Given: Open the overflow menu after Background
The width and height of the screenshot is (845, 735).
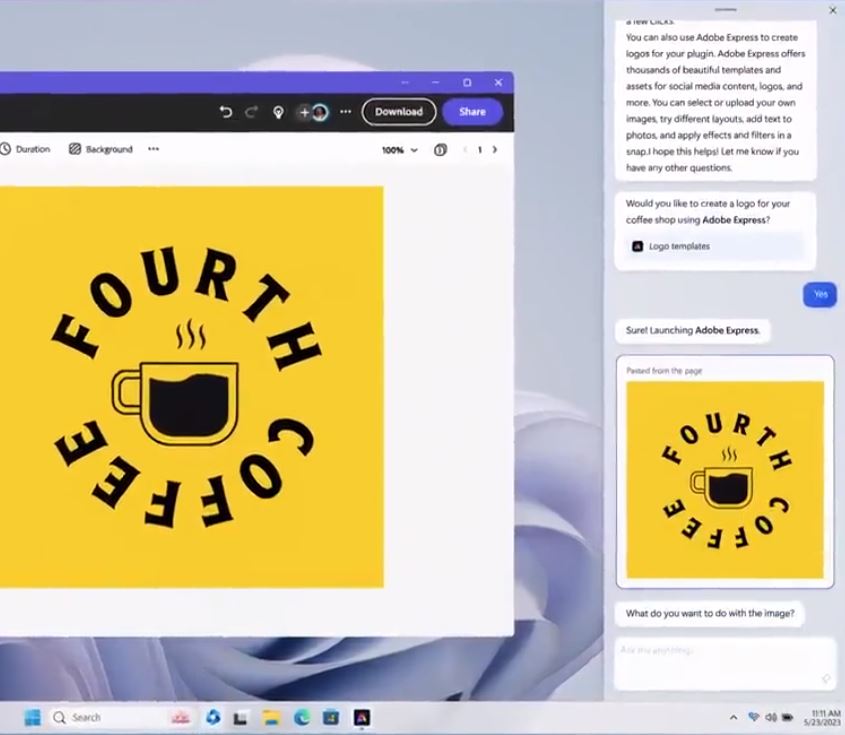Looking at the screenshot, I should 154,149.
